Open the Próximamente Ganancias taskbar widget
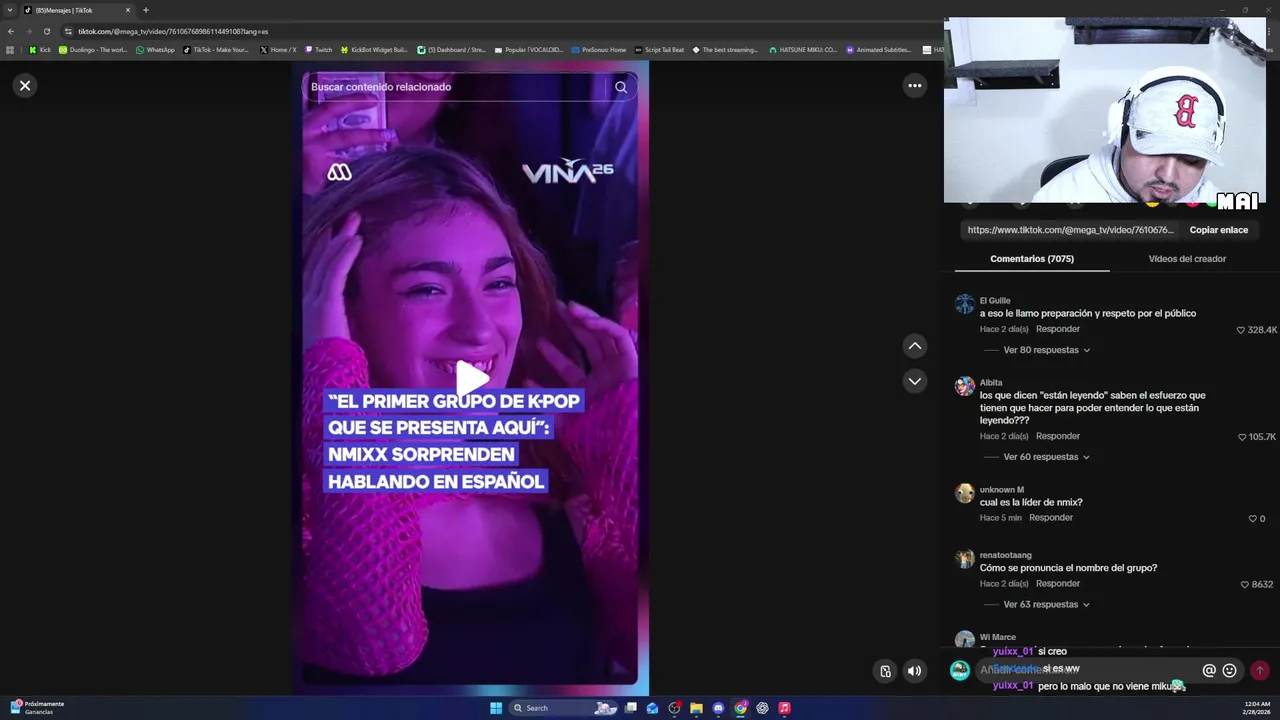Screen dimensions: 1280x720 click(x=37, y=708)
